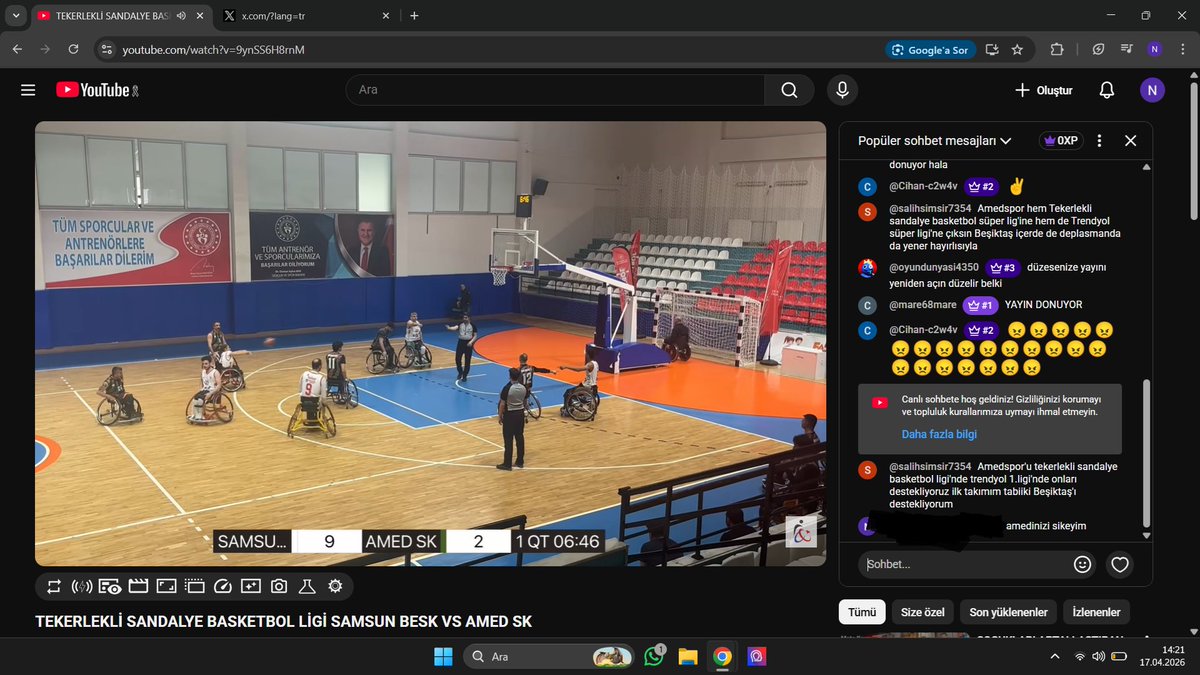
Task: Click the fit-to-window frame icon under player
Action: (166, 586)
